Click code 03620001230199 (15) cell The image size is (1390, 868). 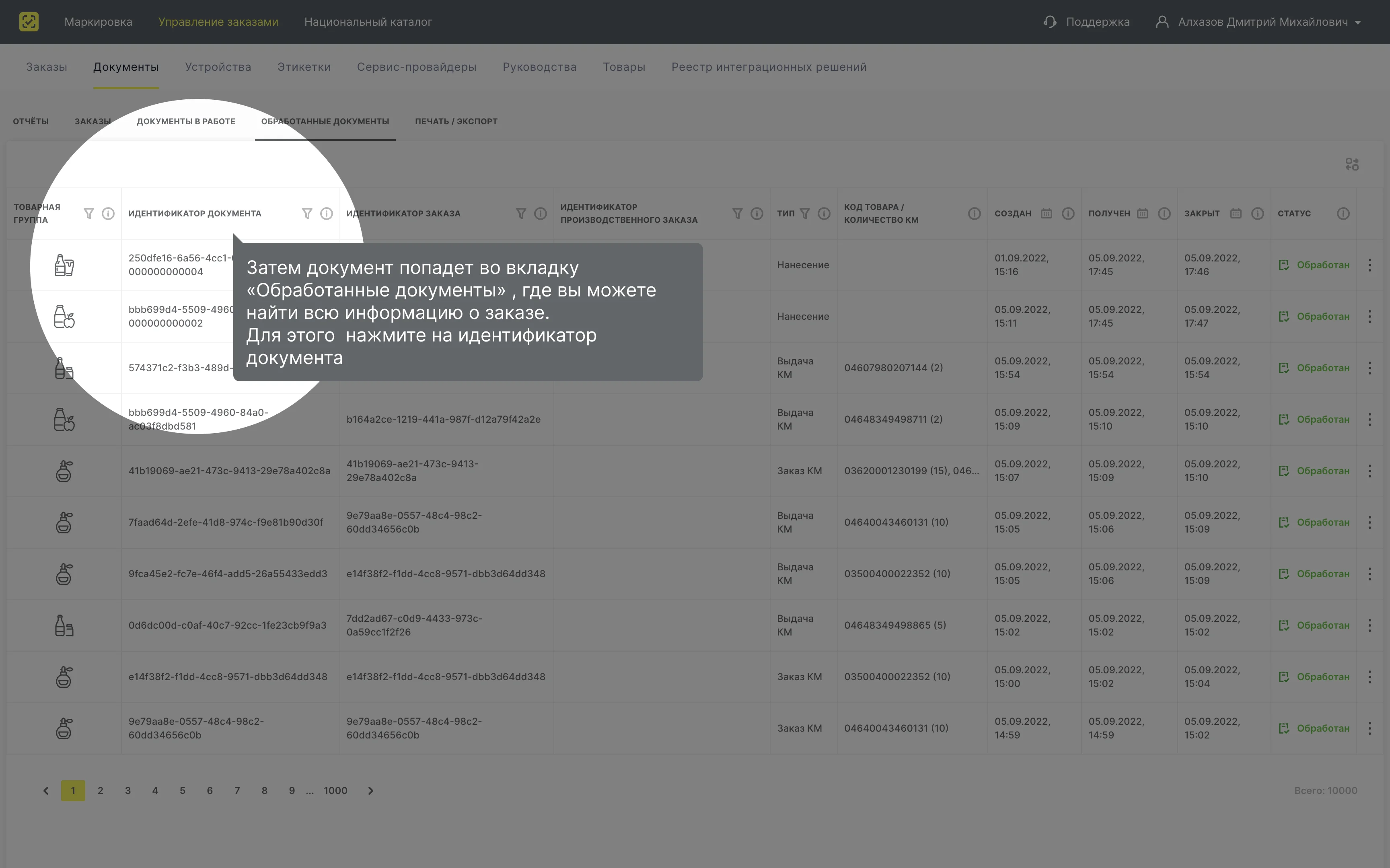click(911, 471)
